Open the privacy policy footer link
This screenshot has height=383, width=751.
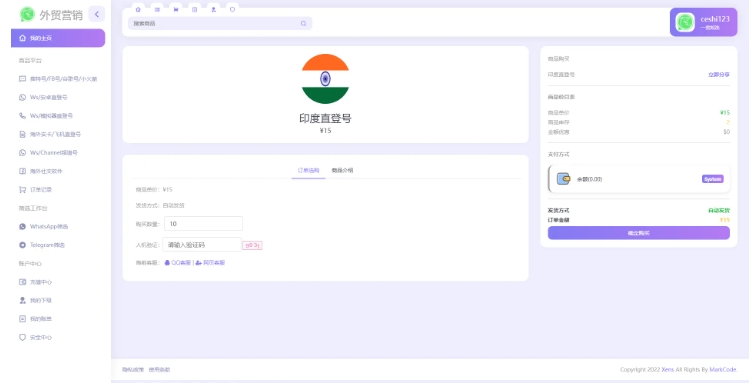click(x=133, y=370)
